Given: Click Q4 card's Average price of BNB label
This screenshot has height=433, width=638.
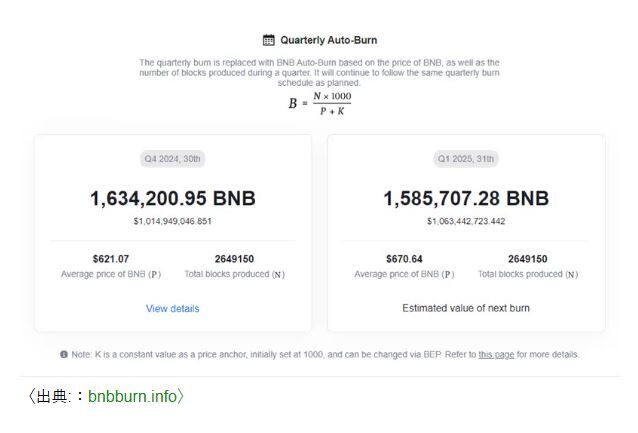Looking at the screenshot, I should pos(111,274).
